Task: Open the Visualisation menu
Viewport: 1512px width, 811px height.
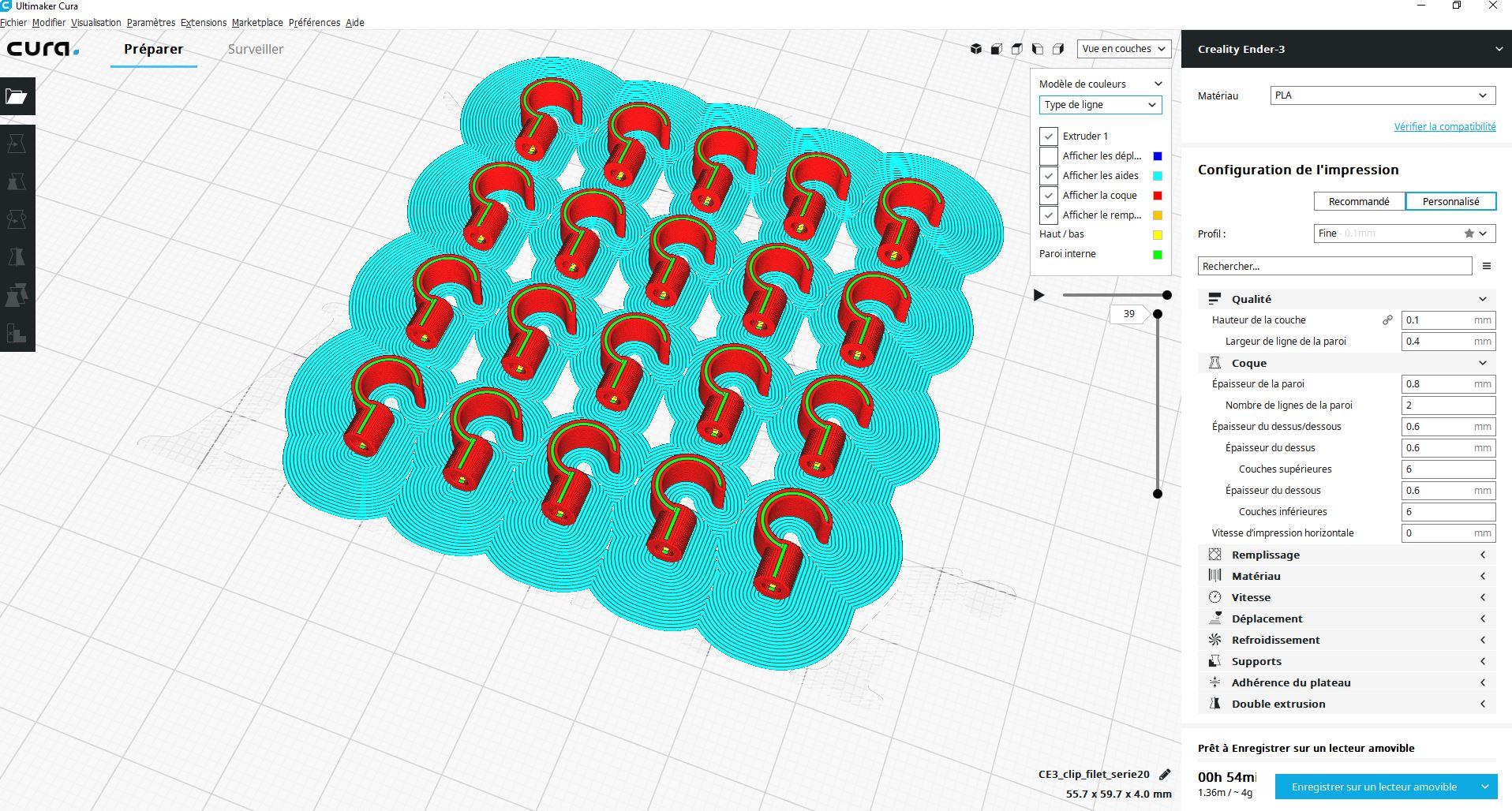Action: point(96,23)
